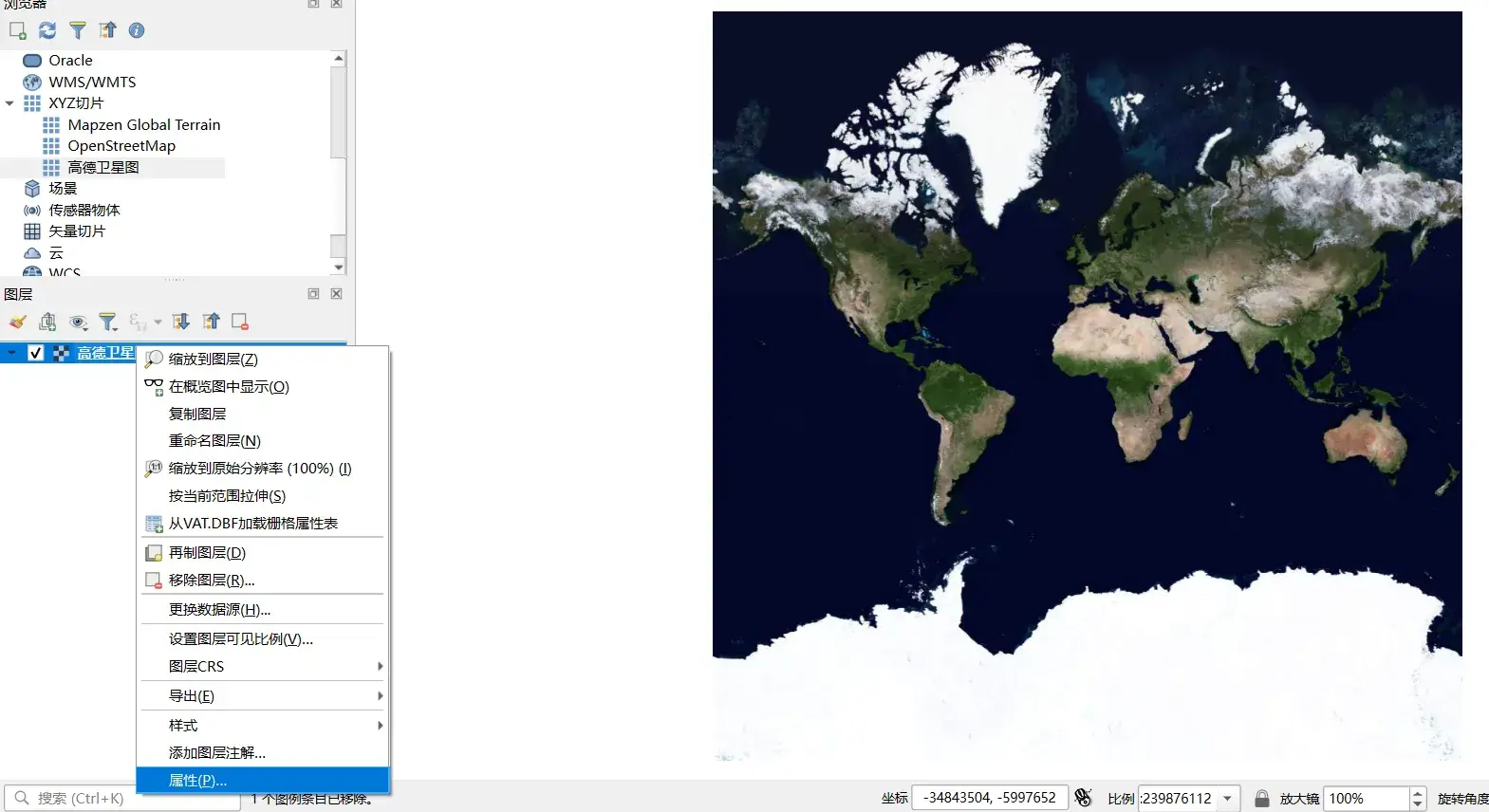
Task: Toggle the browser properties info widget
Action: tap(137, 30)
